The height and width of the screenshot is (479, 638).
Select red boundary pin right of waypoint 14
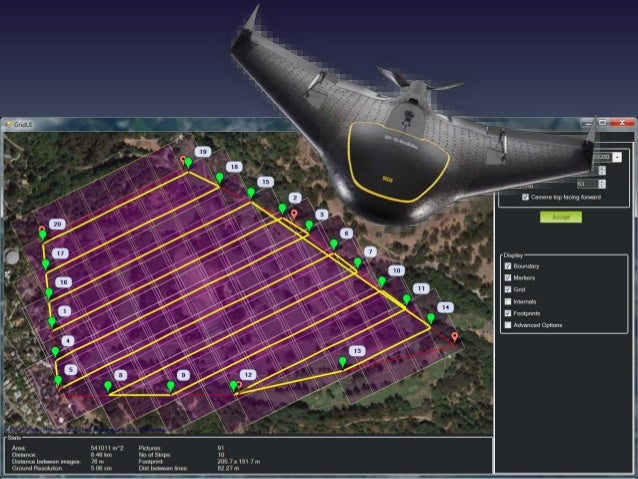point(454,337)
